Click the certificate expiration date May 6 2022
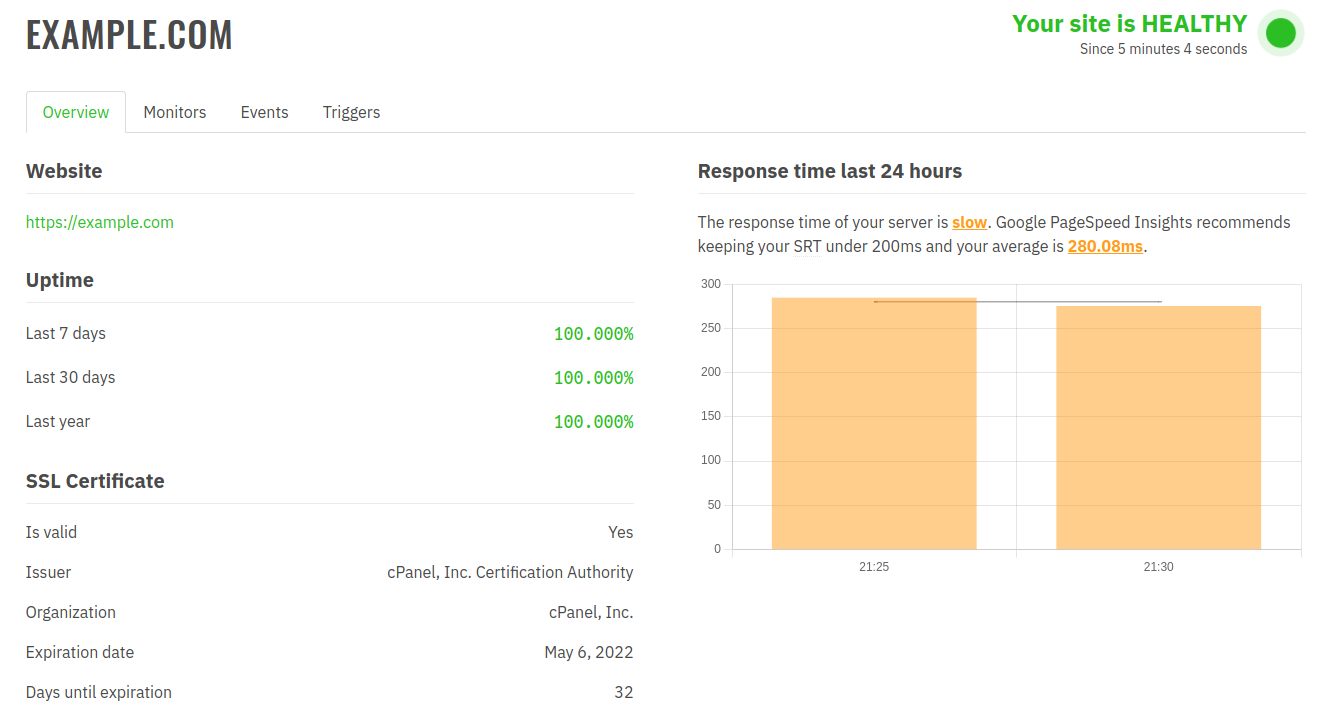Viewport: 1318px width, 727px height. pos(588,651)
